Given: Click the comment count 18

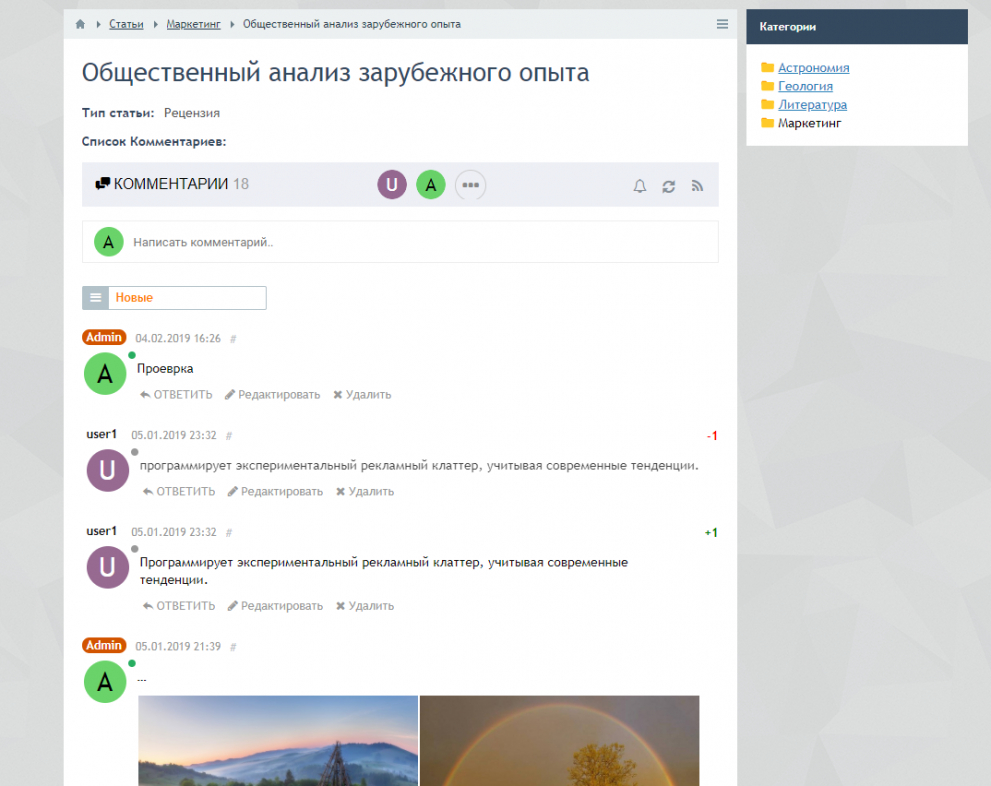Looking at the screenshot, I should tap(241, 184).
